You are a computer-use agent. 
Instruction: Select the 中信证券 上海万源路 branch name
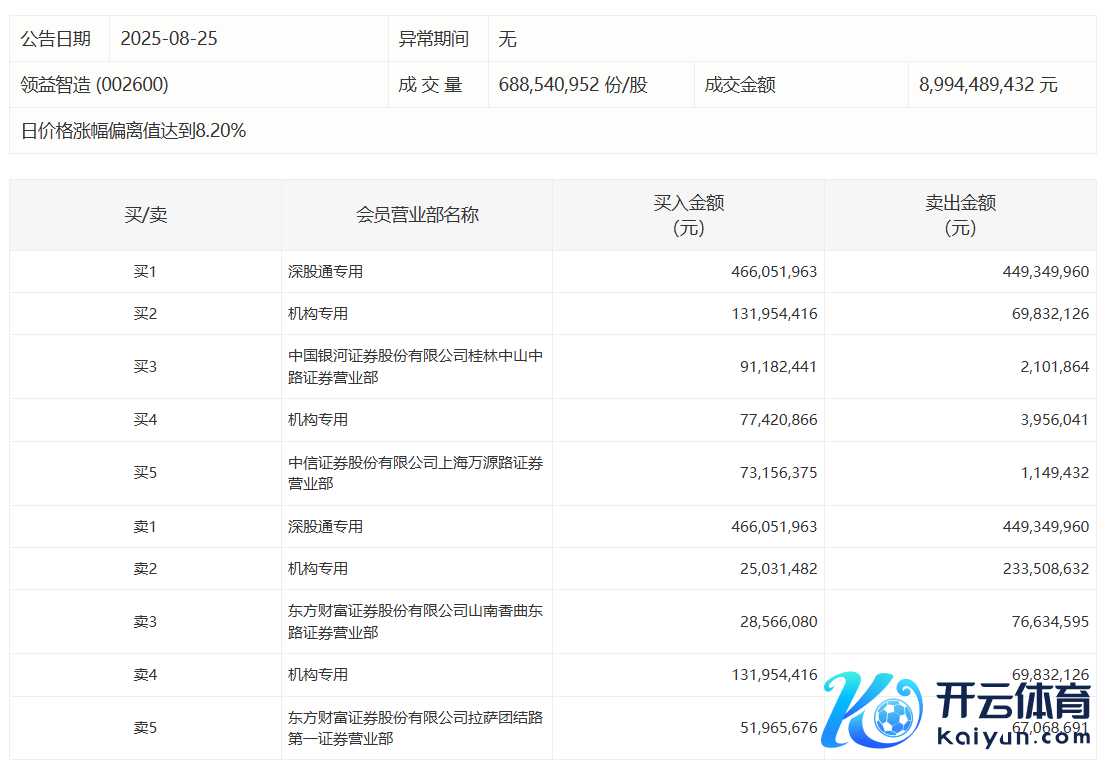415,473
